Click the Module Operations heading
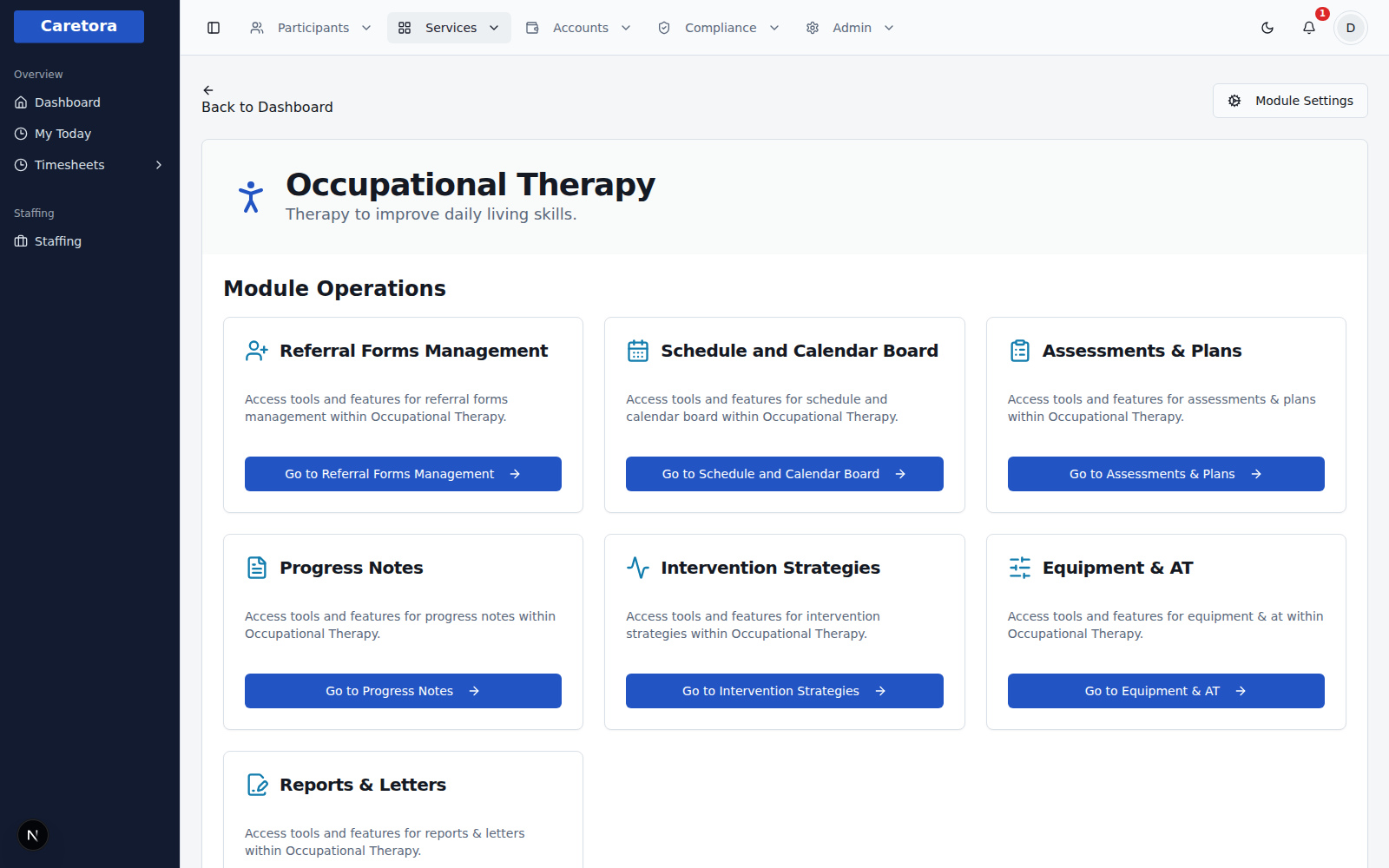Viewport: 1389px width, 868px height. 334,288
